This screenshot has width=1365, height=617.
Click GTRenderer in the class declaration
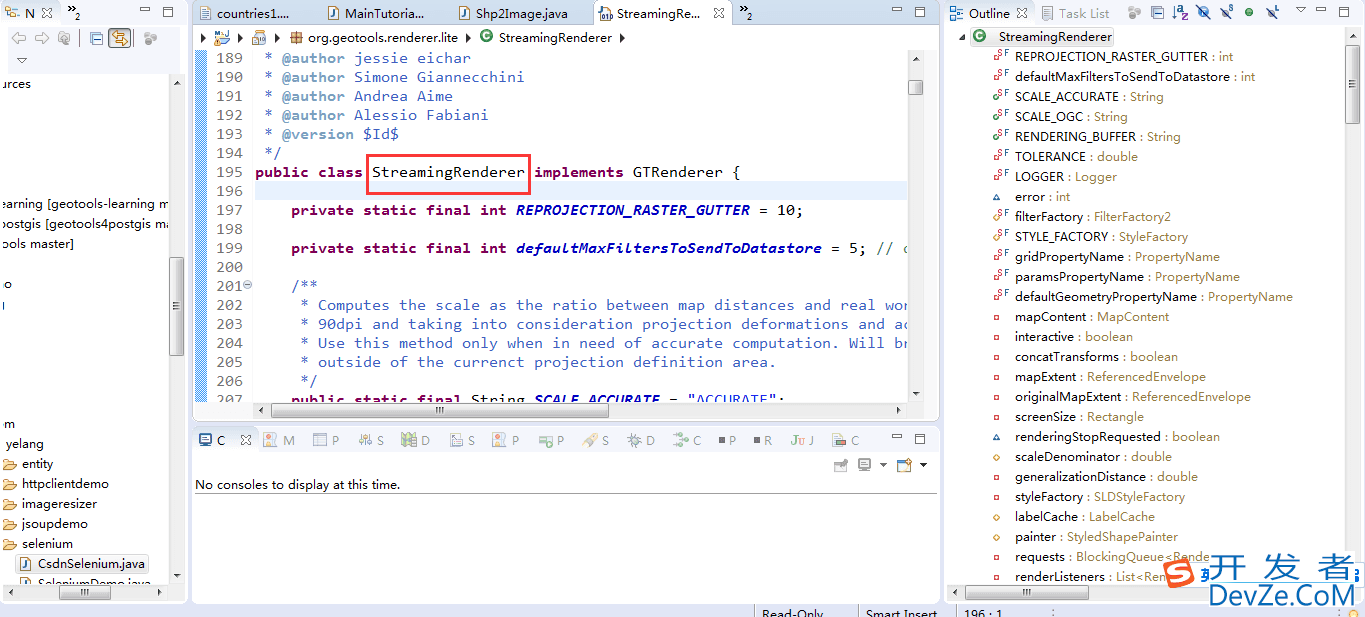pyautogui.click(x=678, y=172)
